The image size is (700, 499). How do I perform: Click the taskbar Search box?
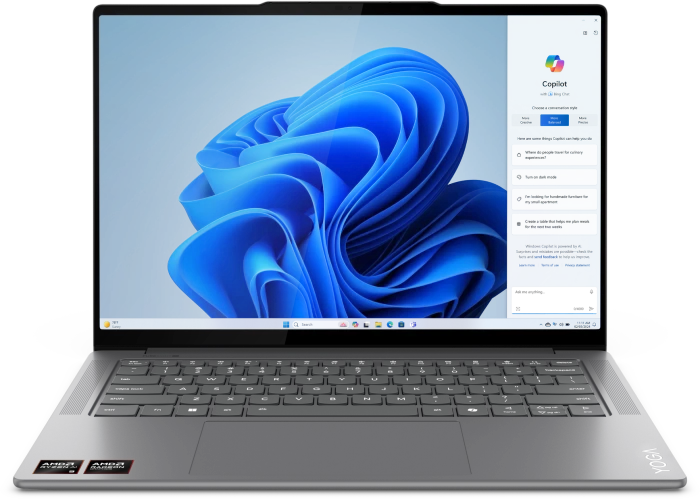[321, 324]
